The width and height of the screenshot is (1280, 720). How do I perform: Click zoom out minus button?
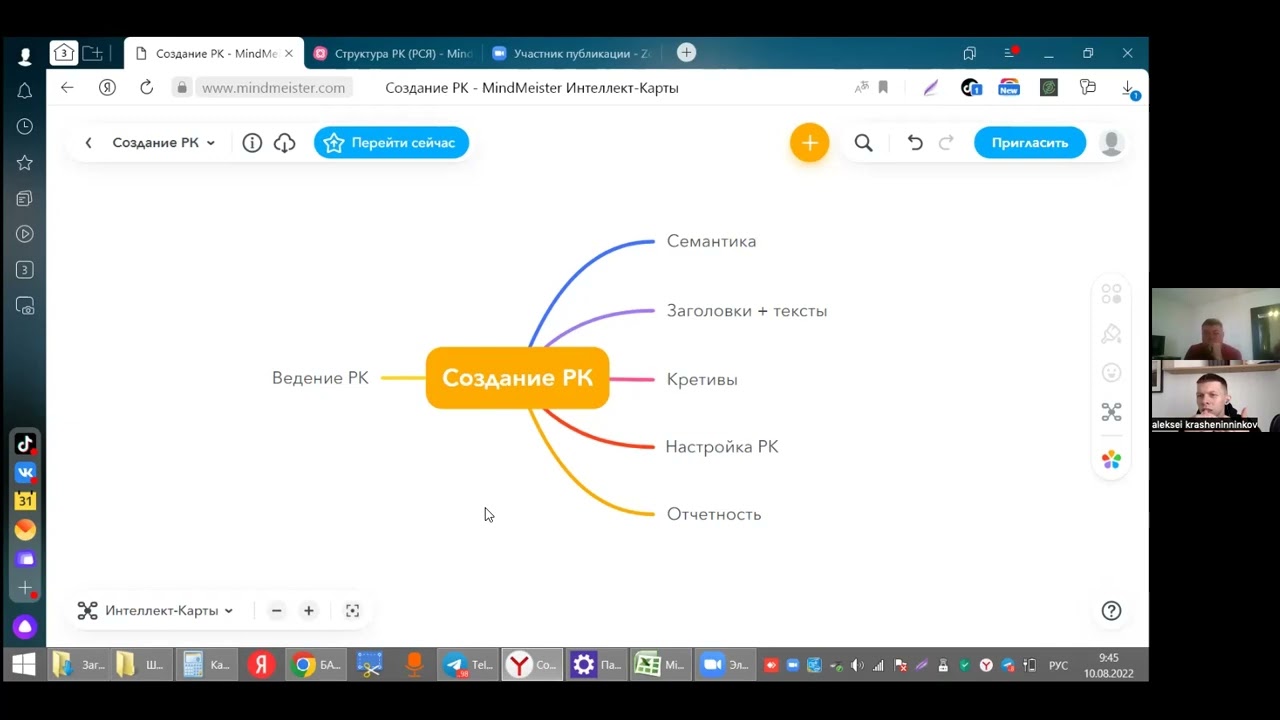click(277, 611)
